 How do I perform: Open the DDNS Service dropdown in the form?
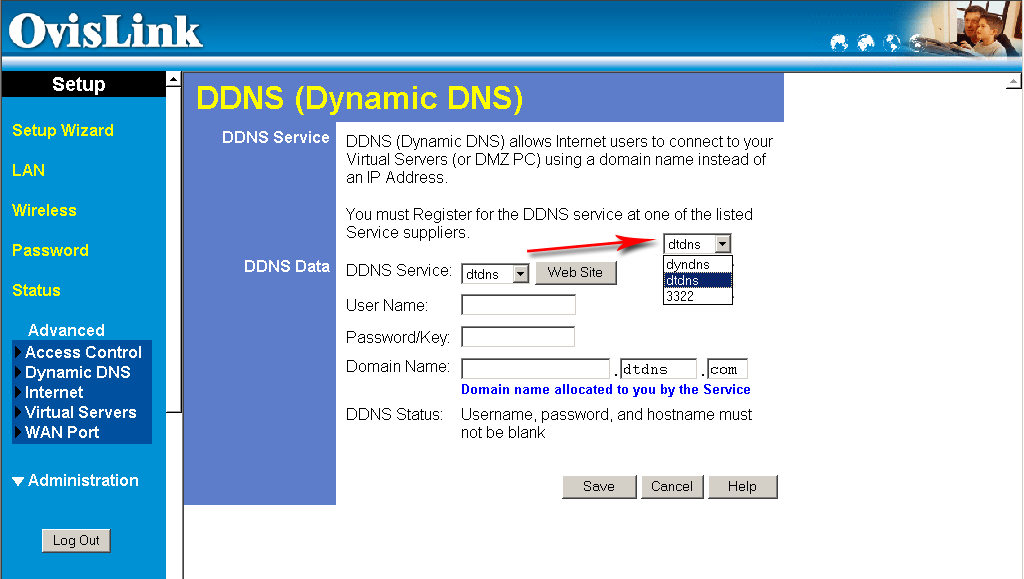[x=495, y=274]
